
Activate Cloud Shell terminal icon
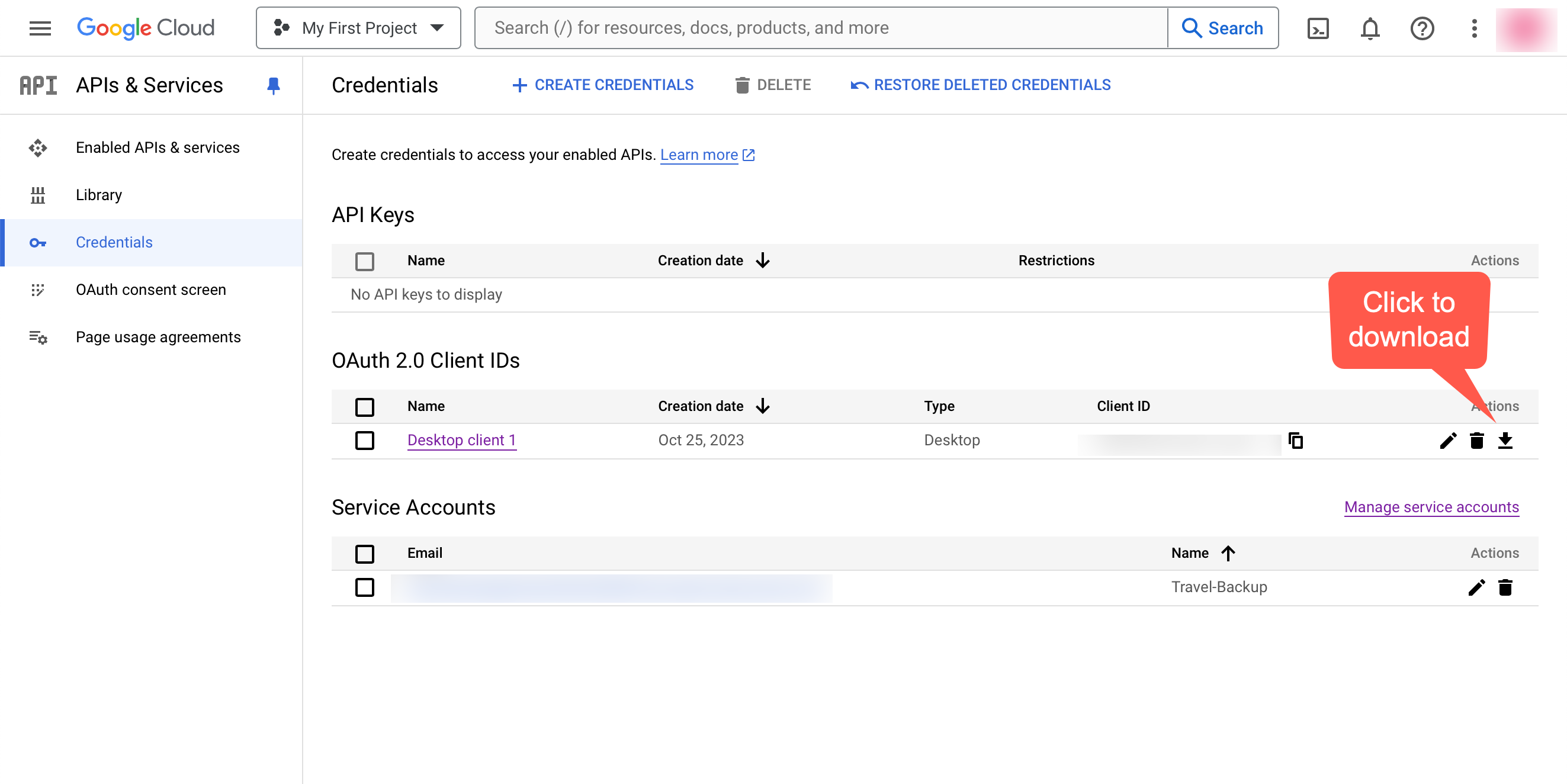(1318, 28)
